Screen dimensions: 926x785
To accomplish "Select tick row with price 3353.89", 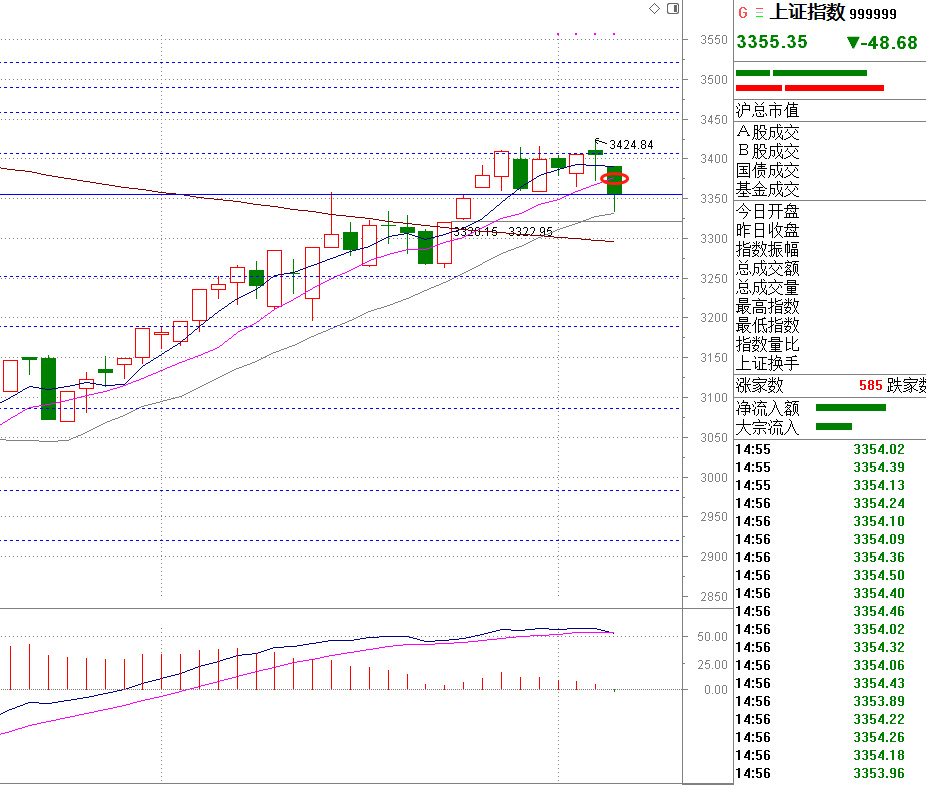I will [830, 701].
